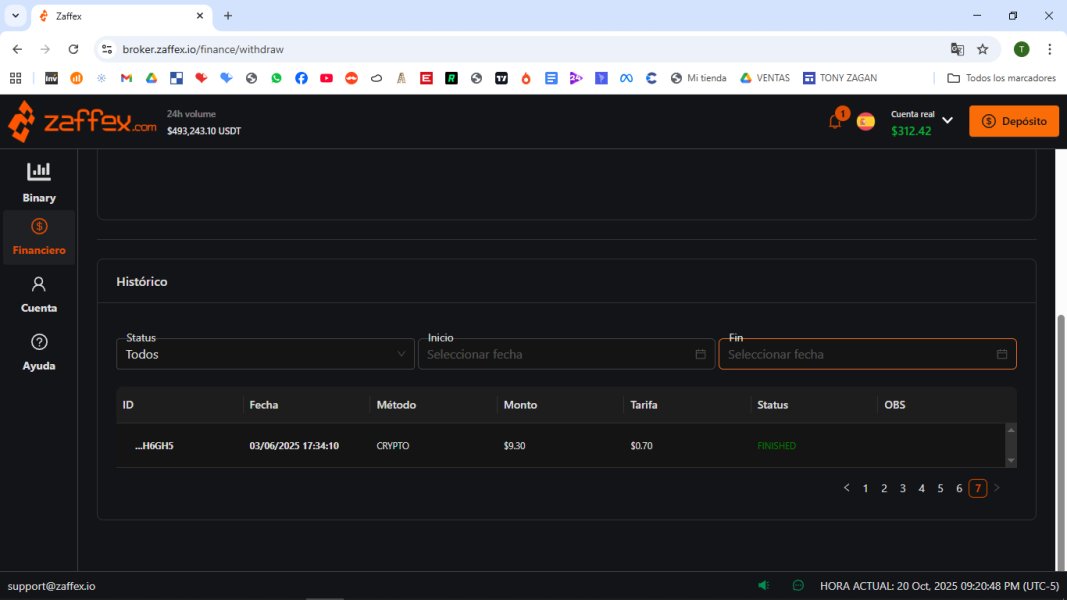The width and height of the screenshot is (1067, 600).
Task: Click the calendar icon in Fin field
Action: 1001,354
